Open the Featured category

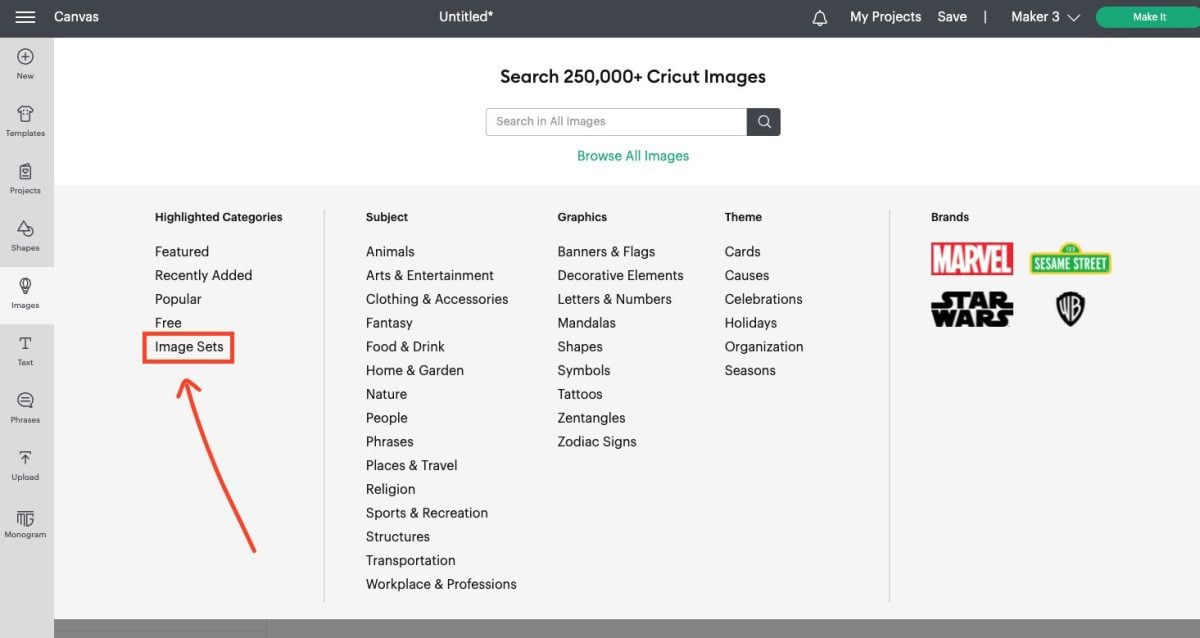tap(182, 252)
